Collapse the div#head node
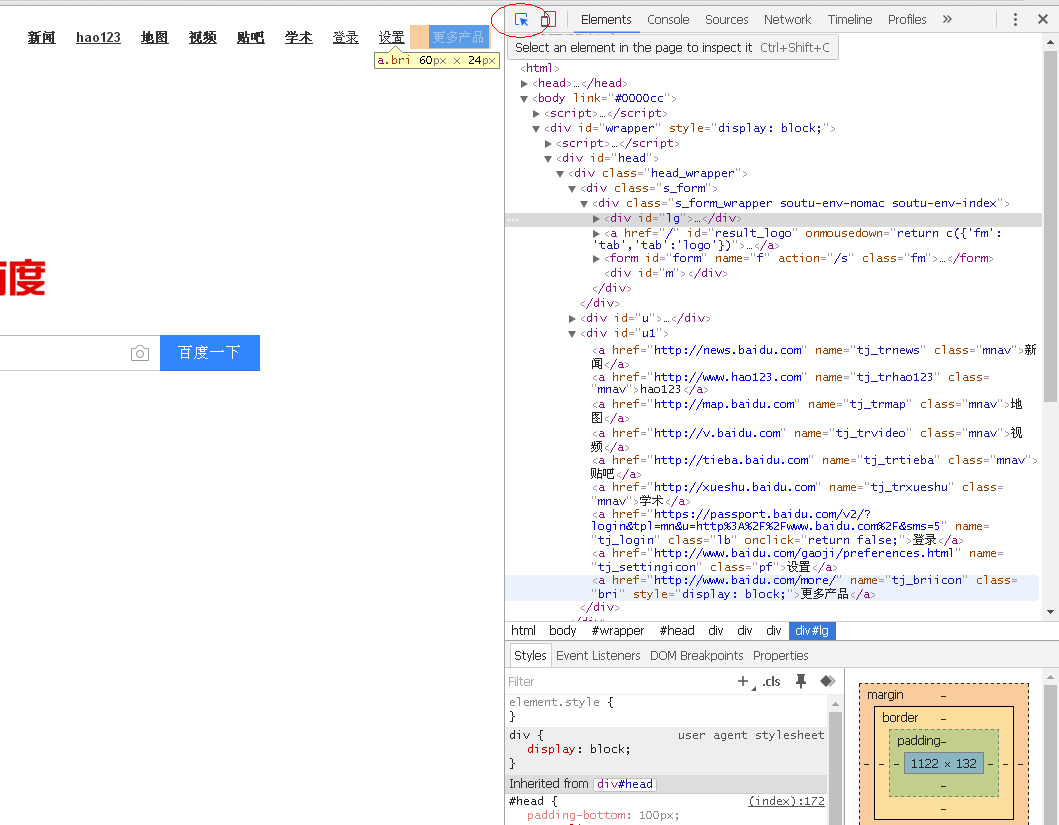Image resolution: width=1059 pixels, height=825 pixels. pyautogui.click(x=548, y=159)
